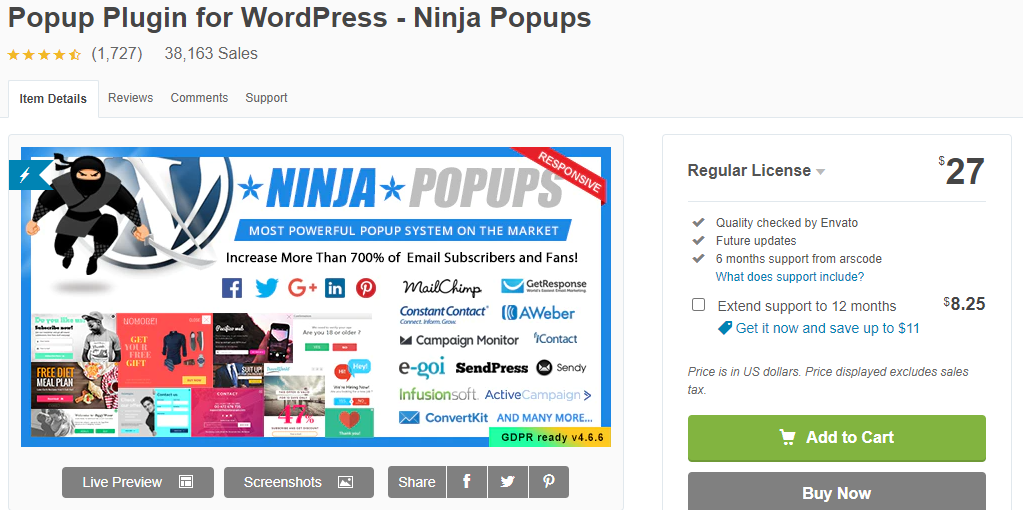Expand the Regular License dropdown arrow
The image size is (1023, 510).
click(820, 172)
